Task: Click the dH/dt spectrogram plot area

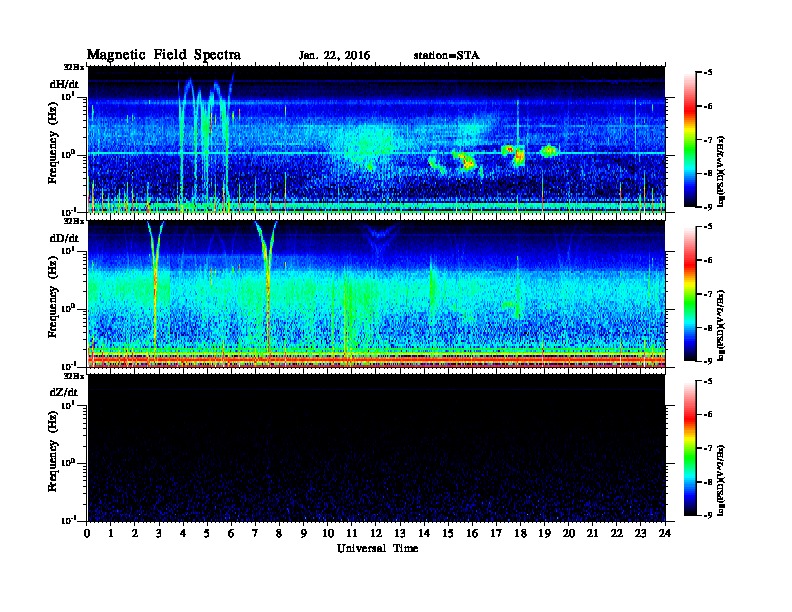Action: coord(376,140)
